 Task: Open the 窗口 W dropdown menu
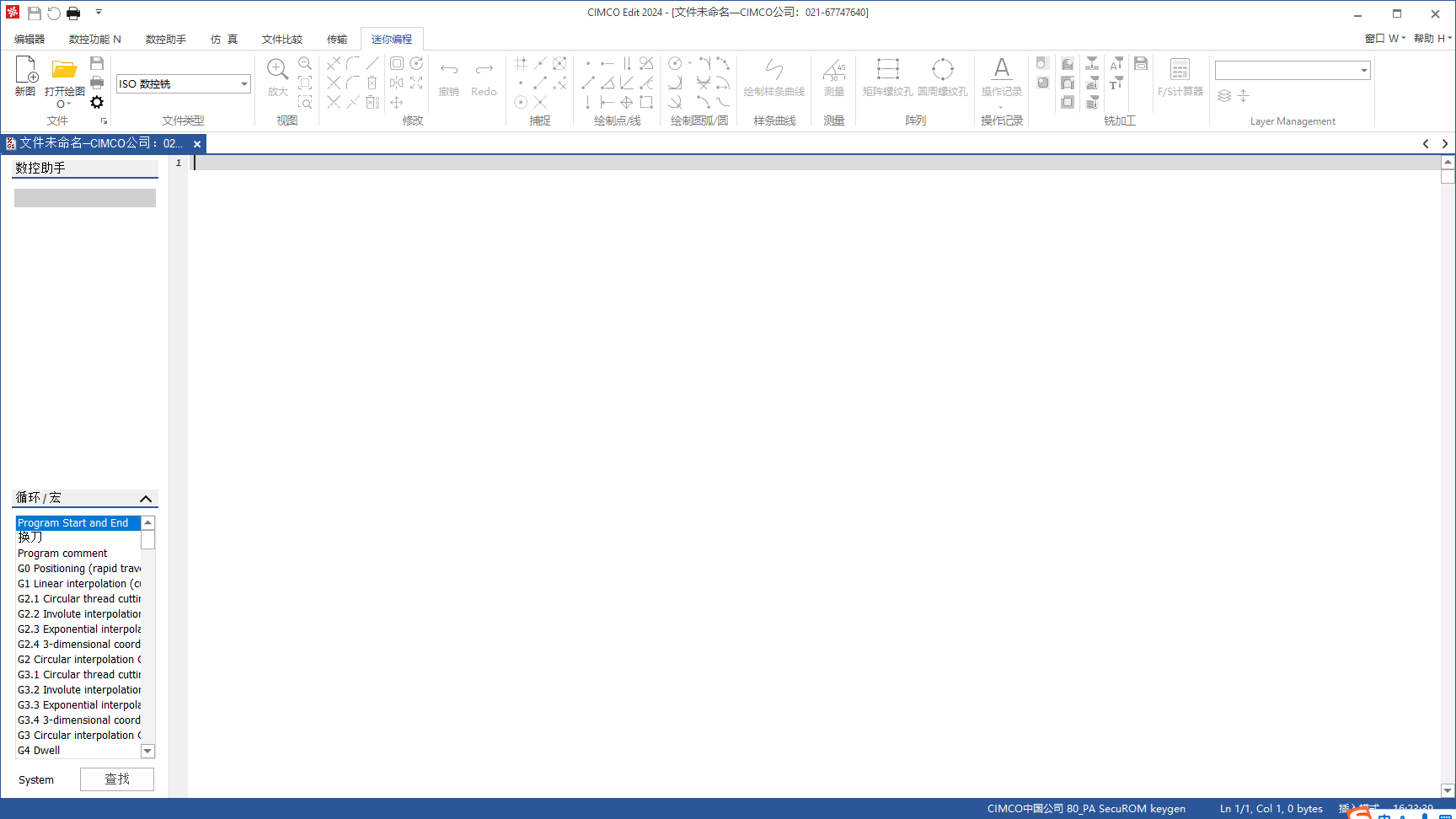tap(1385, 39)
